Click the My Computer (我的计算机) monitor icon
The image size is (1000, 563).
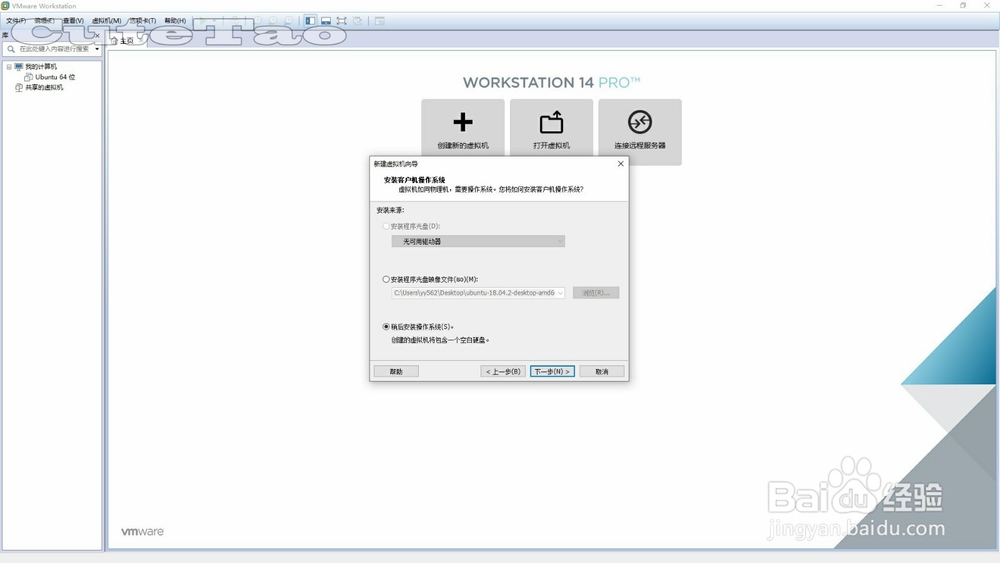pos(18,66)
